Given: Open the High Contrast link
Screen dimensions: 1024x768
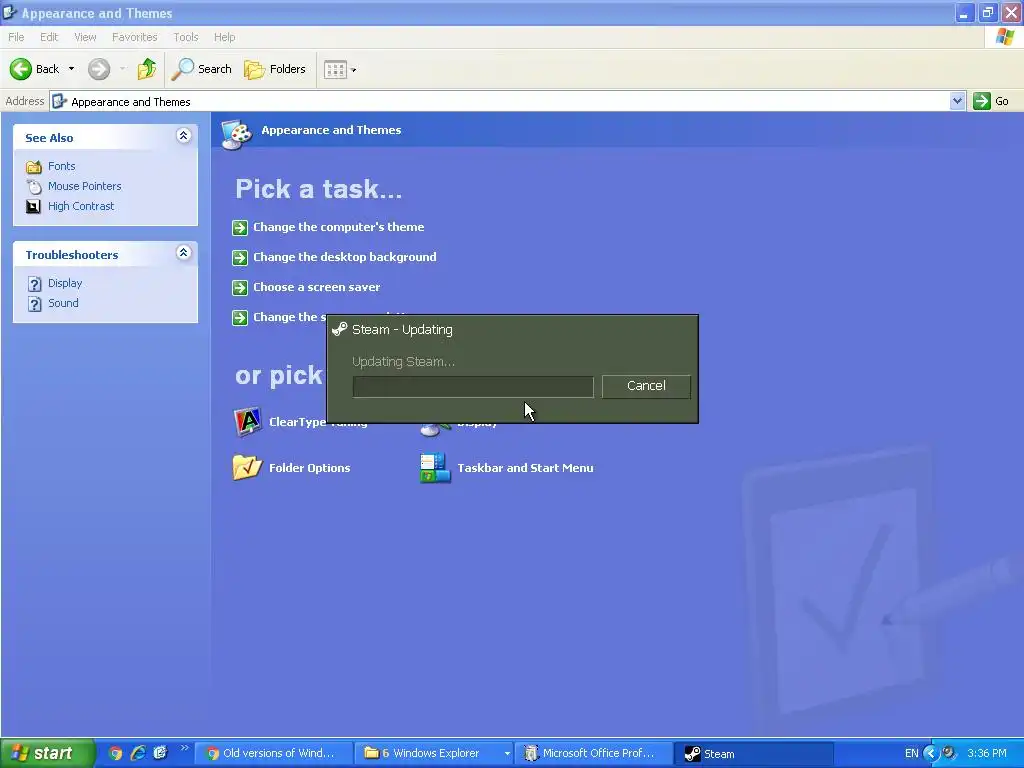Looking at the screenshot, I should pyautogui.click(x=81, y=206).
